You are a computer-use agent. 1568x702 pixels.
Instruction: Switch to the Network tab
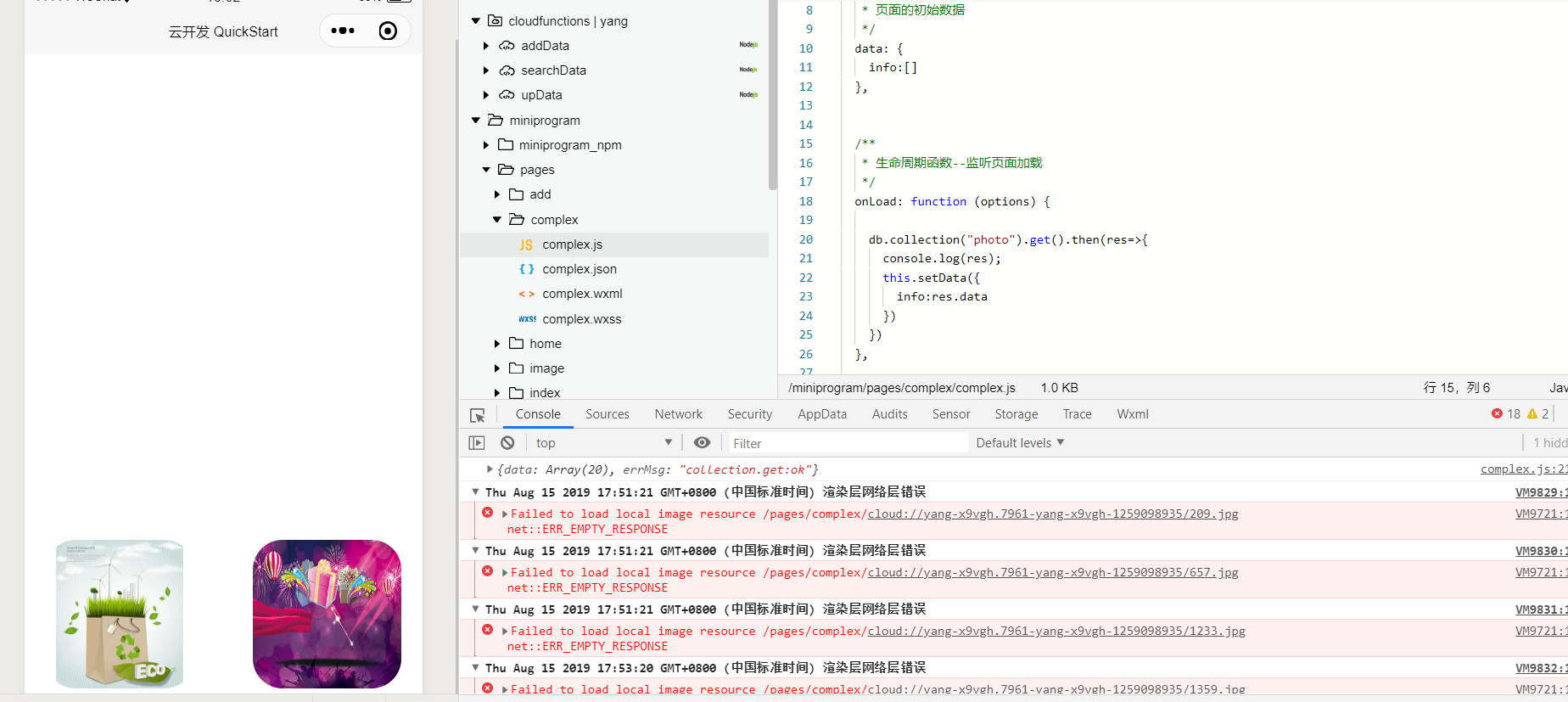[x=678, y=414]
